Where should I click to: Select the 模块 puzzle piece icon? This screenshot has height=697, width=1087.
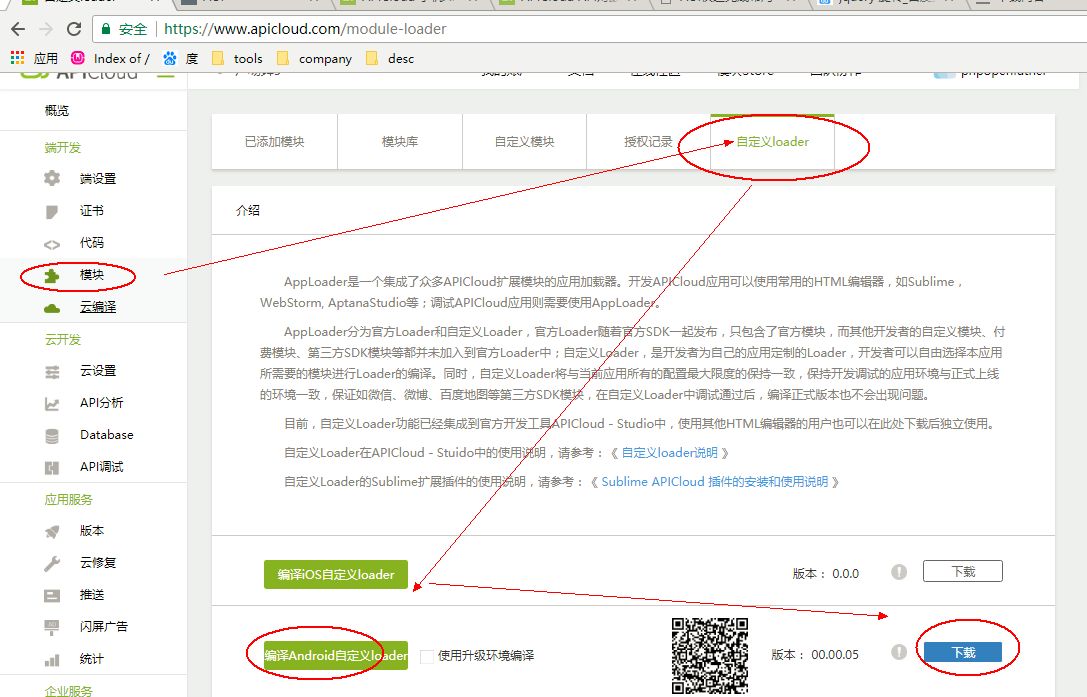(52, 275)
